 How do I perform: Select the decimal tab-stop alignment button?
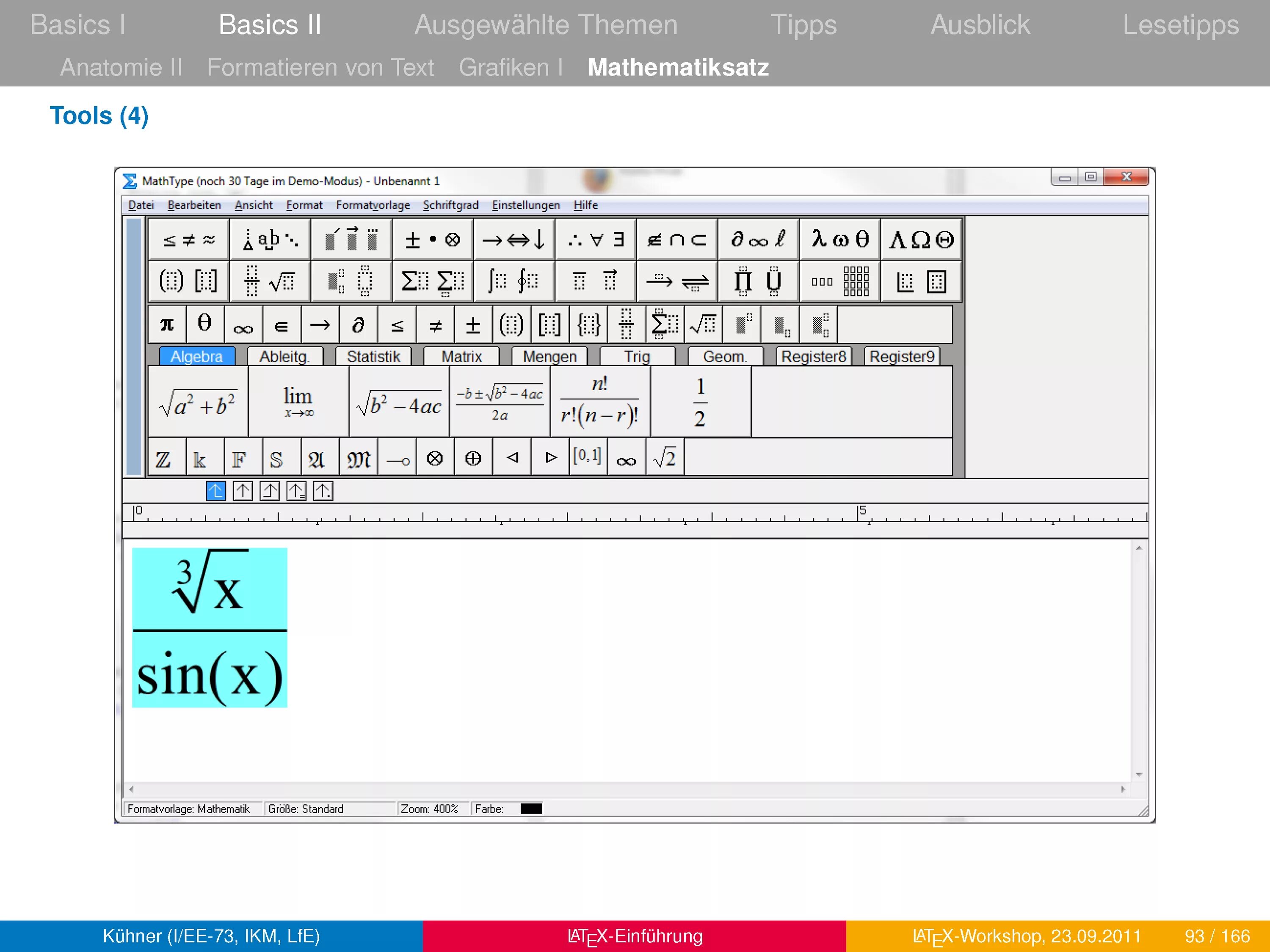click(323, 491)
